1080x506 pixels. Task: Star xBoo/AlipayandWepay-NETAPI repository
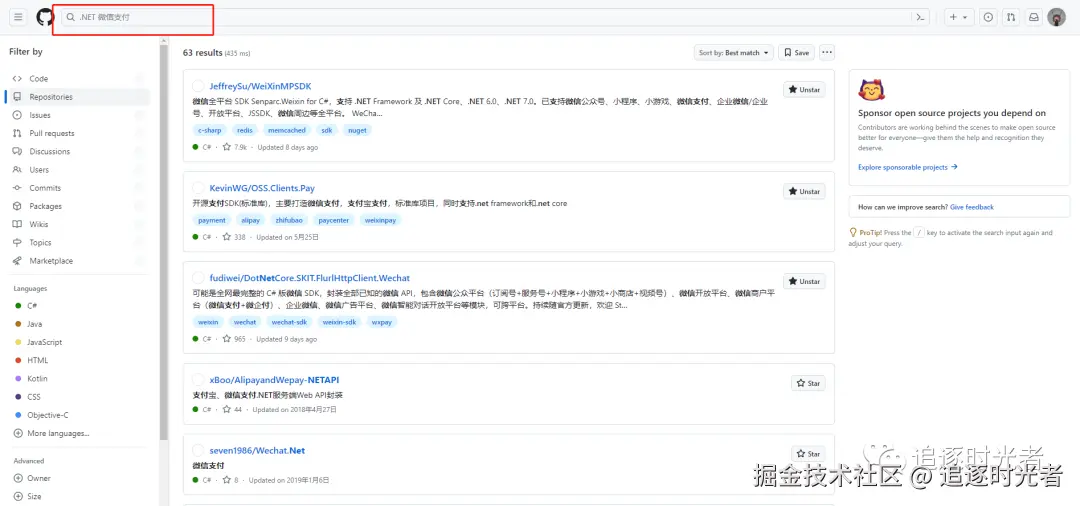pyautogui.click(x=808, y=383)
